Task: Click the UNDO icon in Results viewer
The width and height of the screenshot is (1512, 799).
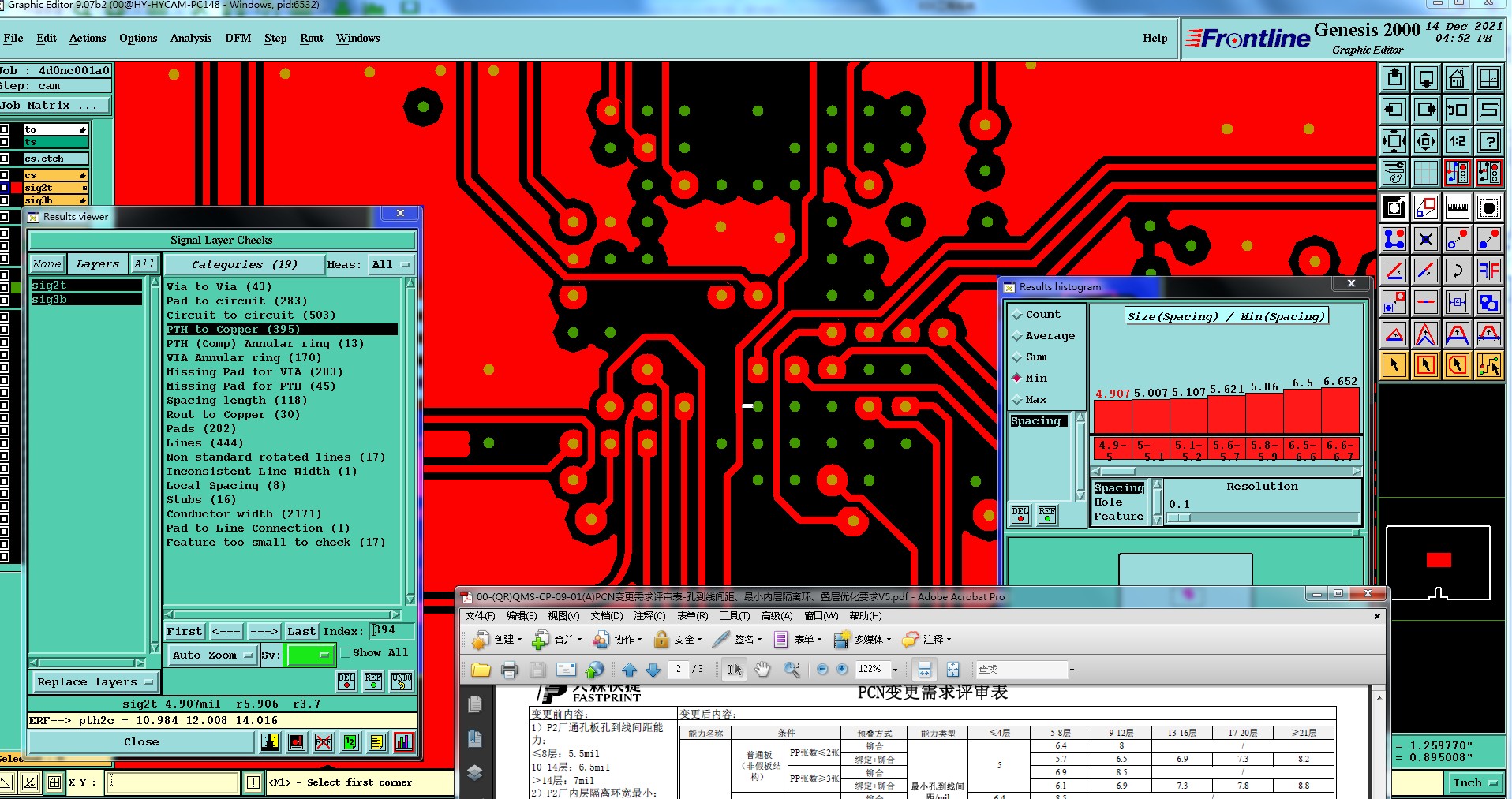Action: 402,681
